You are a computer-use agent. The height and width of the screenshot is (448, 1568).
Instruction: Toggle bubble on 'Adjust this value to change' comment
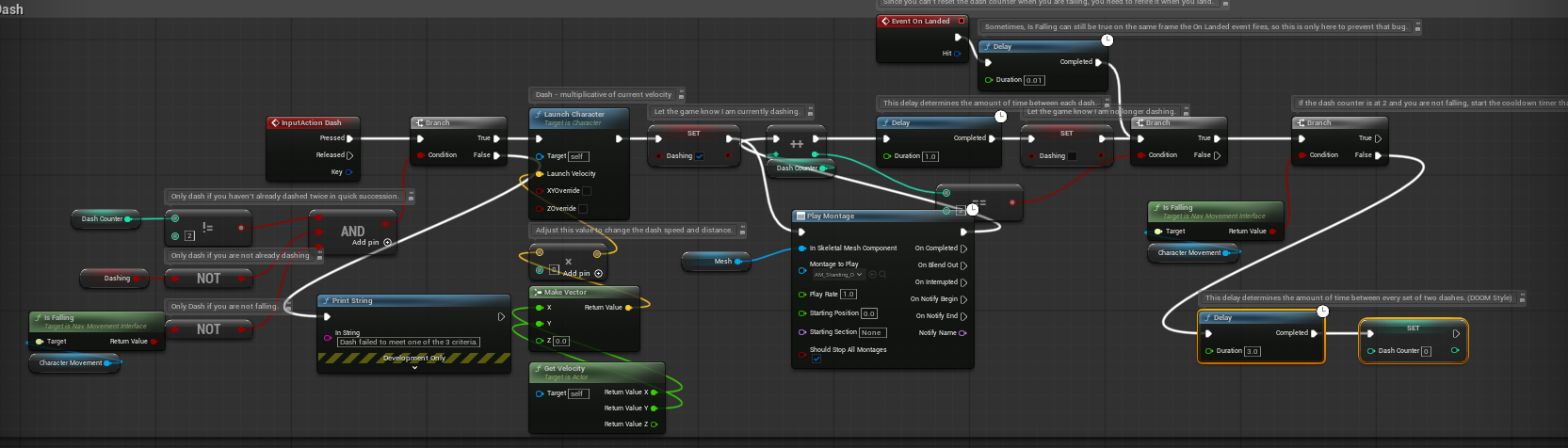point(742,231)
